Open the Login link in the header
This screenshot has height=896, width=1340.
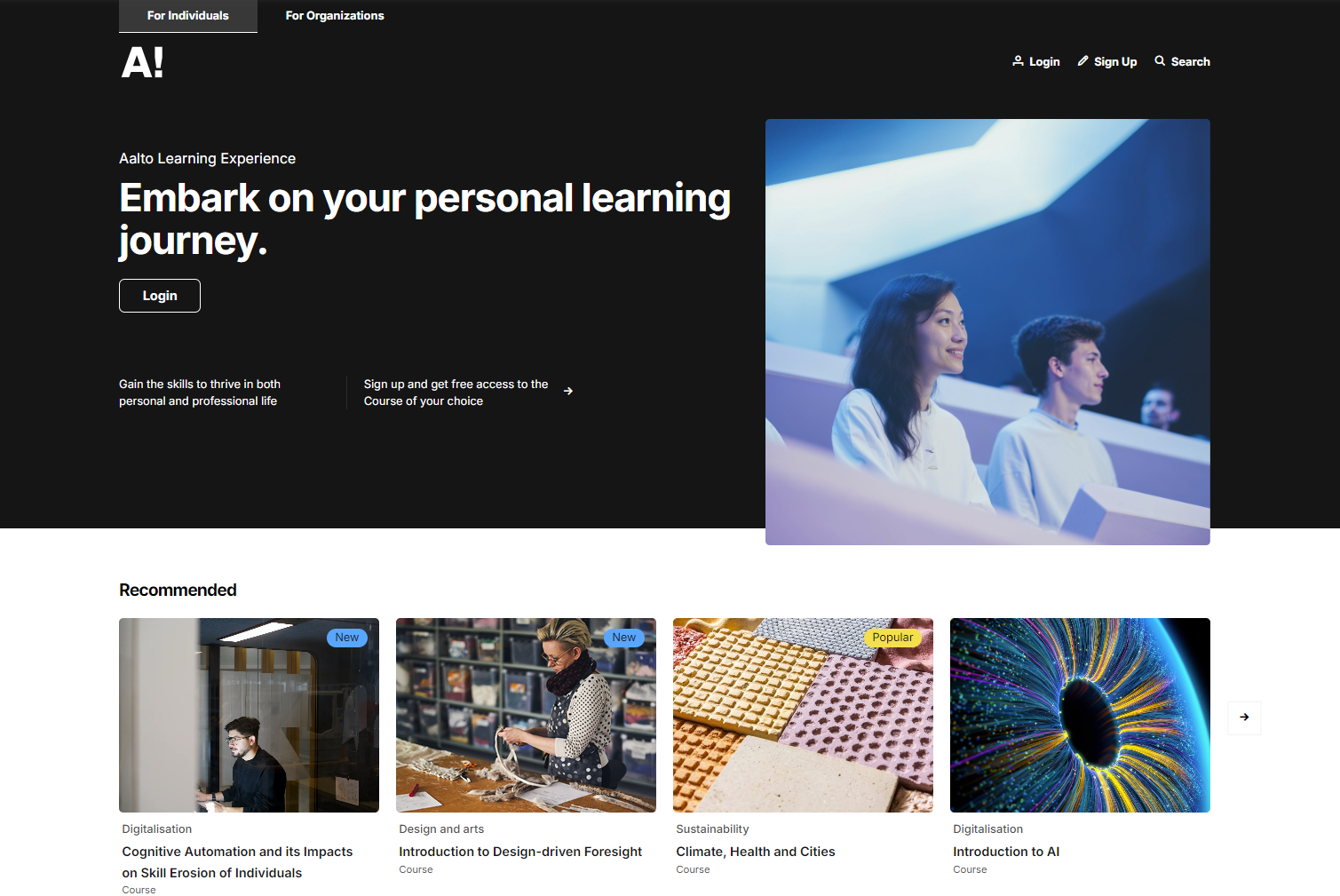click(x=1036, y=61)
